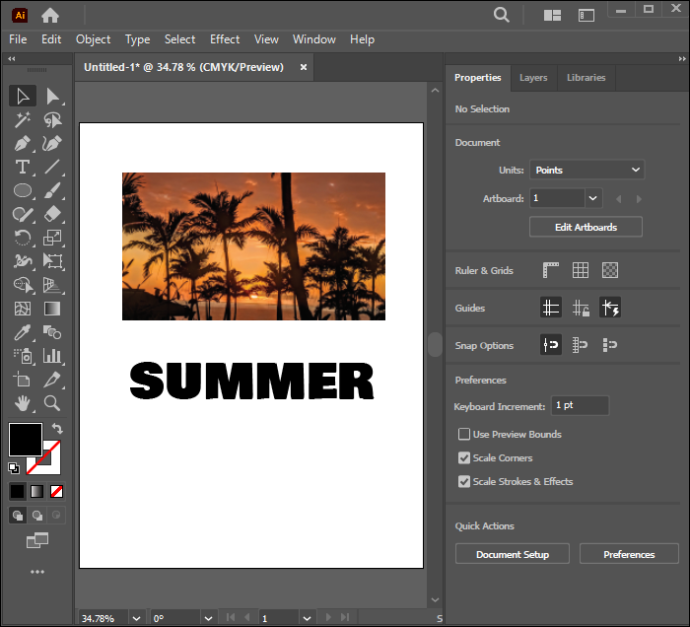Open Edit Toolbar three dots
The width and height of the screenshot is (690, 627).
(x=37, y=572)
